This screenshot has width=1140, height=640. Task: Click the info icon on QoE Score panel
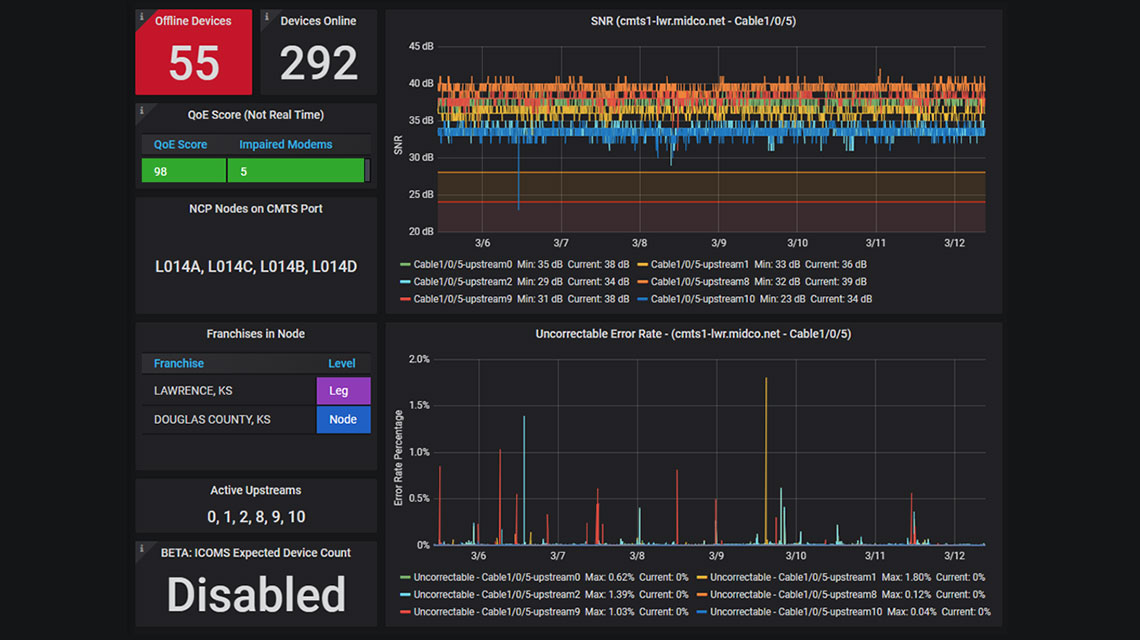tap(142, 110)
